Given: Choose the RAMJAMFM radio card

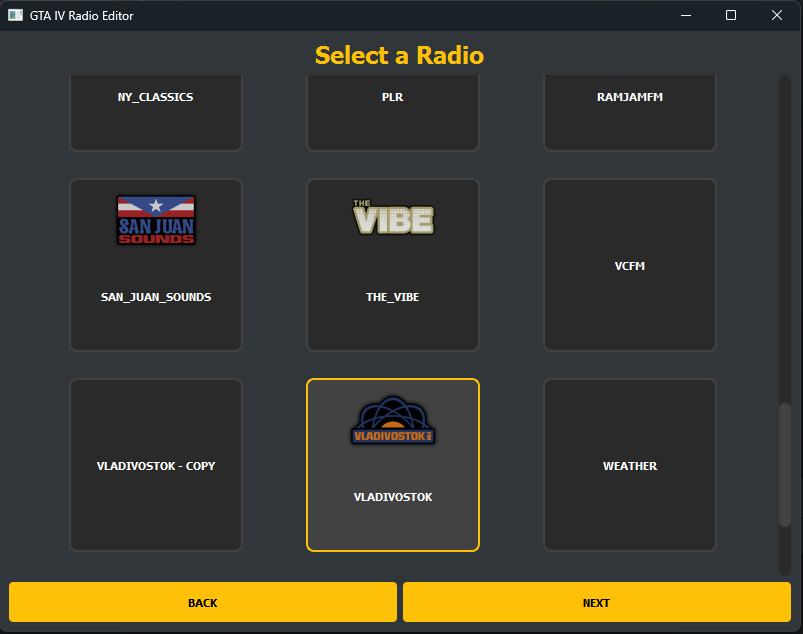Looking at the screenshot, I should (630, 113).
